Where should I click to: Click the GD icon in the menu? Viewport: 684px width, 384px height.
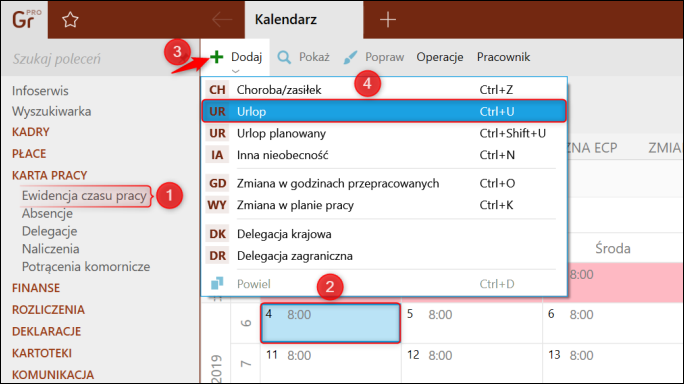point(217,183)
